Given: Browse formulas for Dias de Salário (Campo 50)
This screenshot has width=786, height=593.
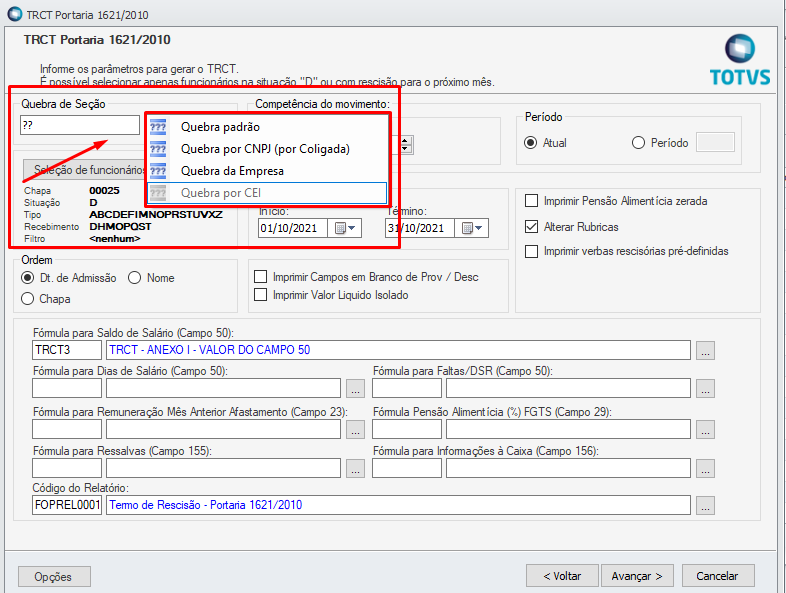Looking at the screenshot, I should pyautogui.click(x=355, y=388).
